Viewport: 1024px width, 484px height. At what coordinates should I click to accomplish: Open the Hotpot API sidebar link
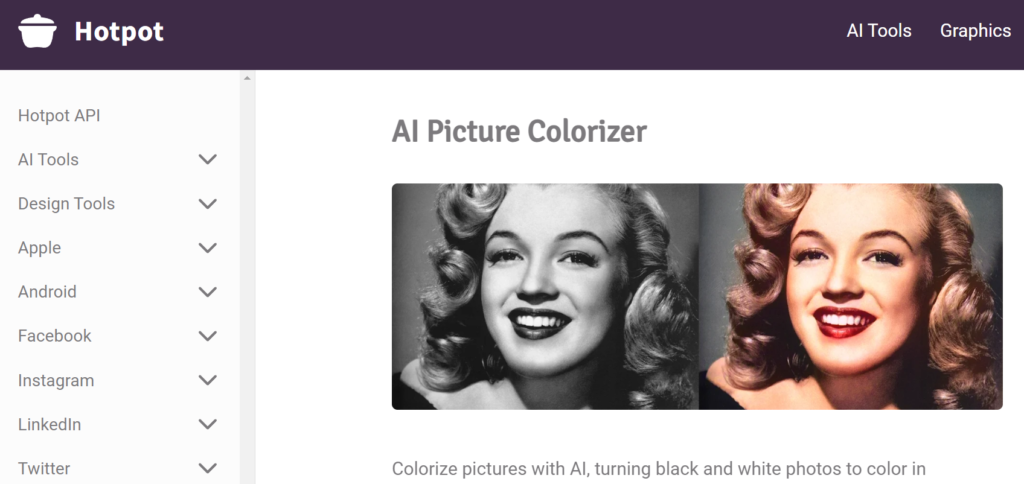tap(59, 116)
